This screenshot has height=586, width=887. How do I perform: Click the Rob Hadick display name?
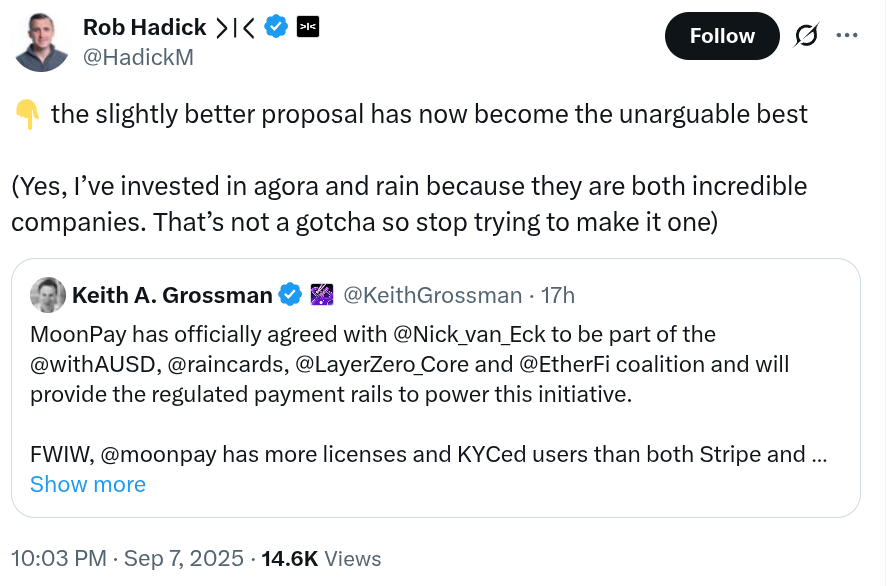pyautogui.click(x=144, y=27)
